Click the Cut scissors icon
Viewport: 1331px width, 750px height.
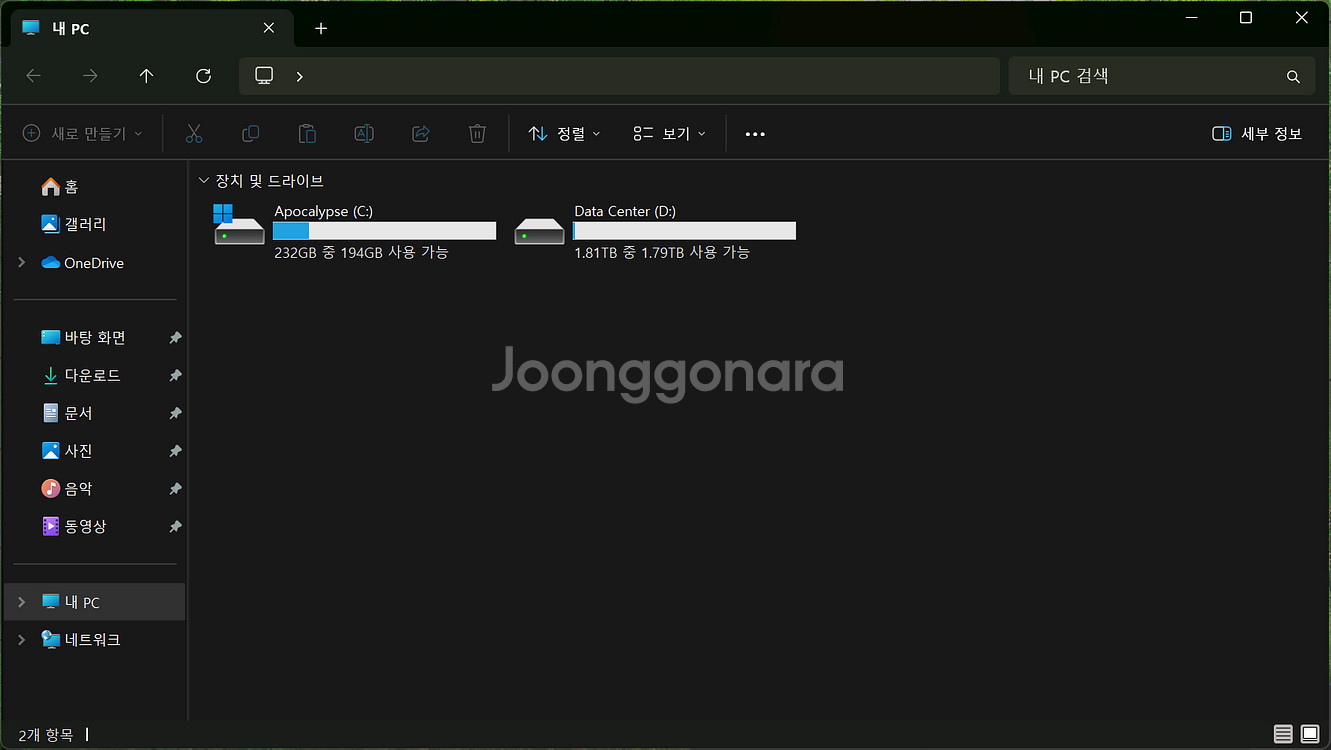194,133
